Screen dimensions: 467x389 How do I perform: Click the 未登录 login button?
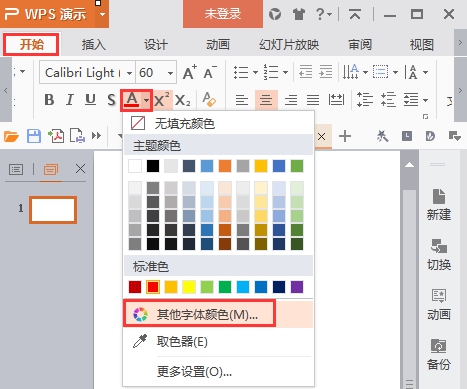(x=223, y=14)
